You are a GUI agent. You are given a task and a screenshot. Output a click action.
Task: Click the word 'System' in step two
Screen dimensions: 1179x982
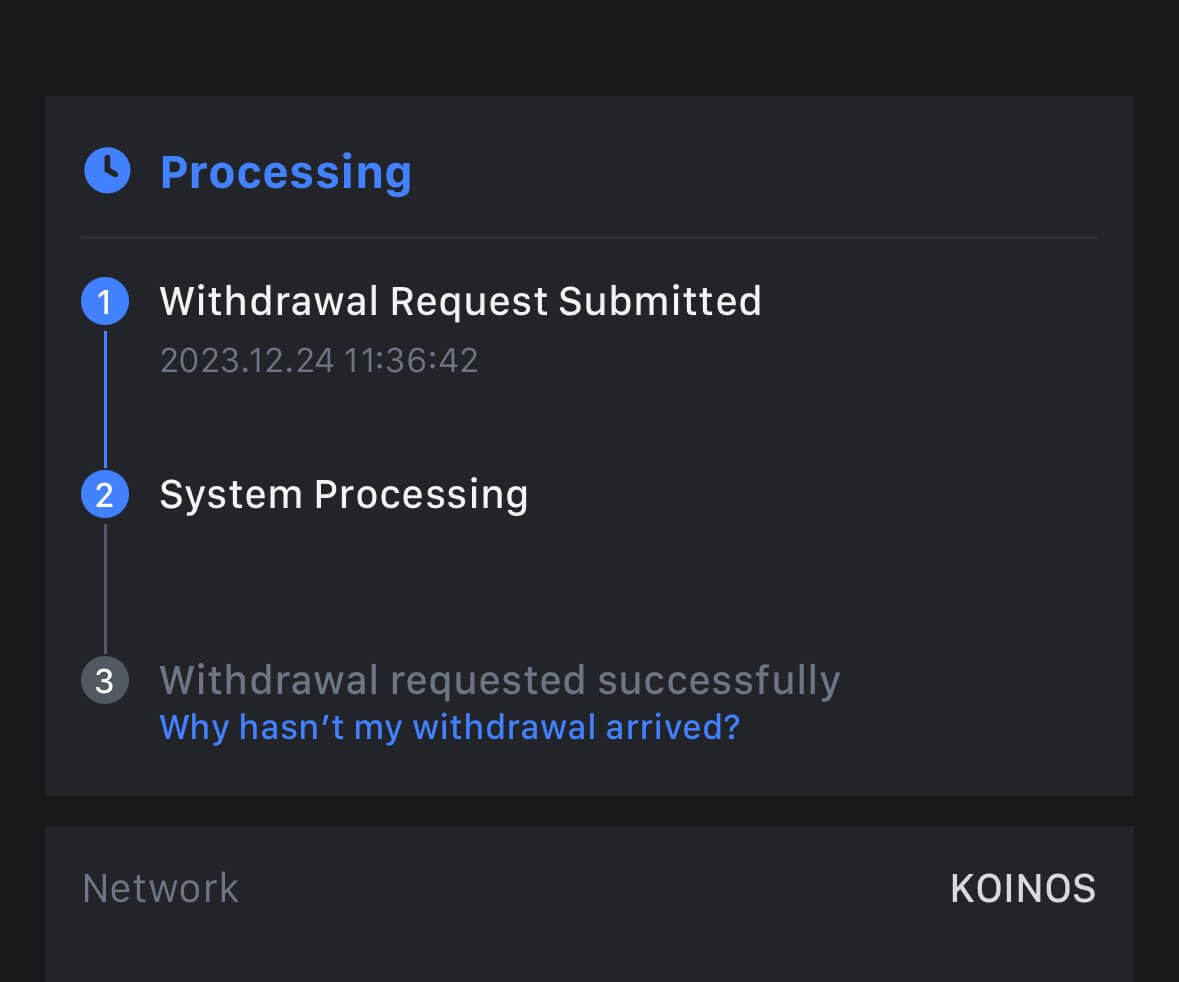pos(231,495)
